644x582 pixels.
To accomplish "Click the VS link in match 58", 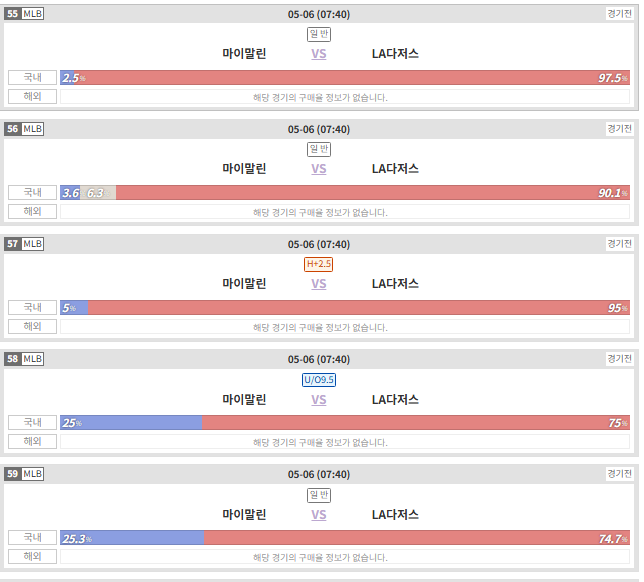I will (319, 400).
